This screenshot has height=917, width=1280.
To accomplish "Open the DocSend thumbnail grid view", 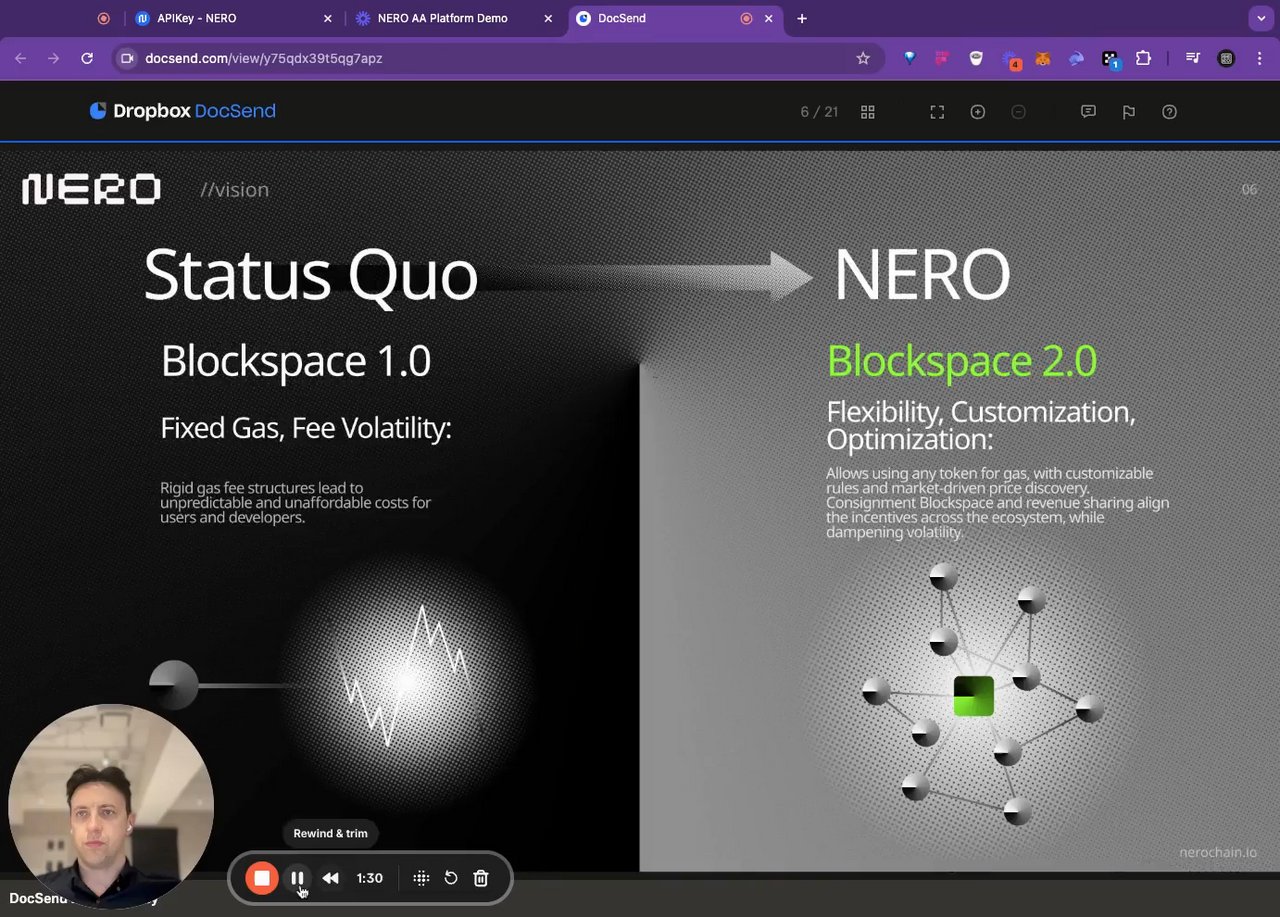I will click(868, 112).
